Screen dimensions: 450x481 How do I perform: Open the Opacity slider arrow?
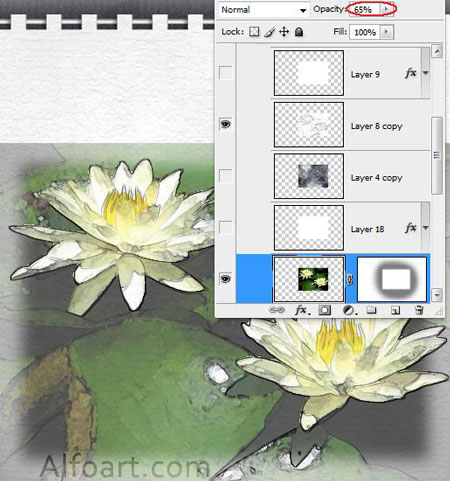click(387, 9)
